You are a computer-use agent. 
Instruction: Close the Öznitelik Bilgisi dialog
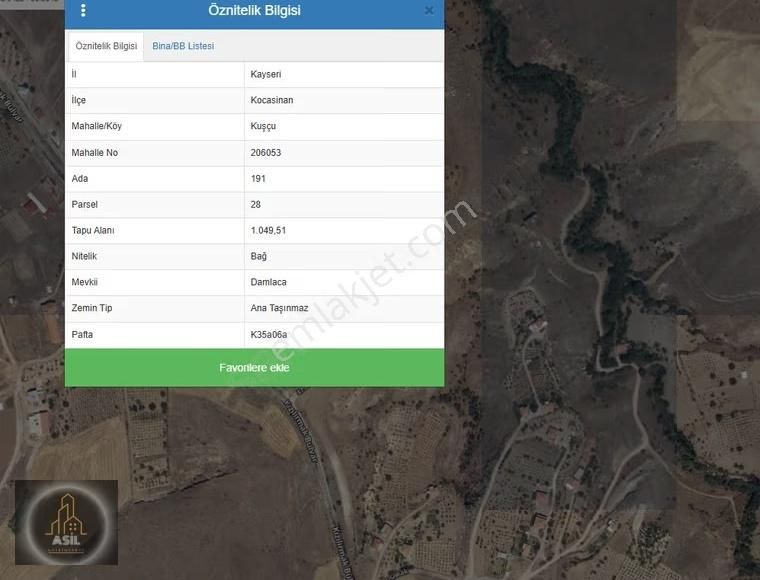pyautogui.click(x=429, y=11)
